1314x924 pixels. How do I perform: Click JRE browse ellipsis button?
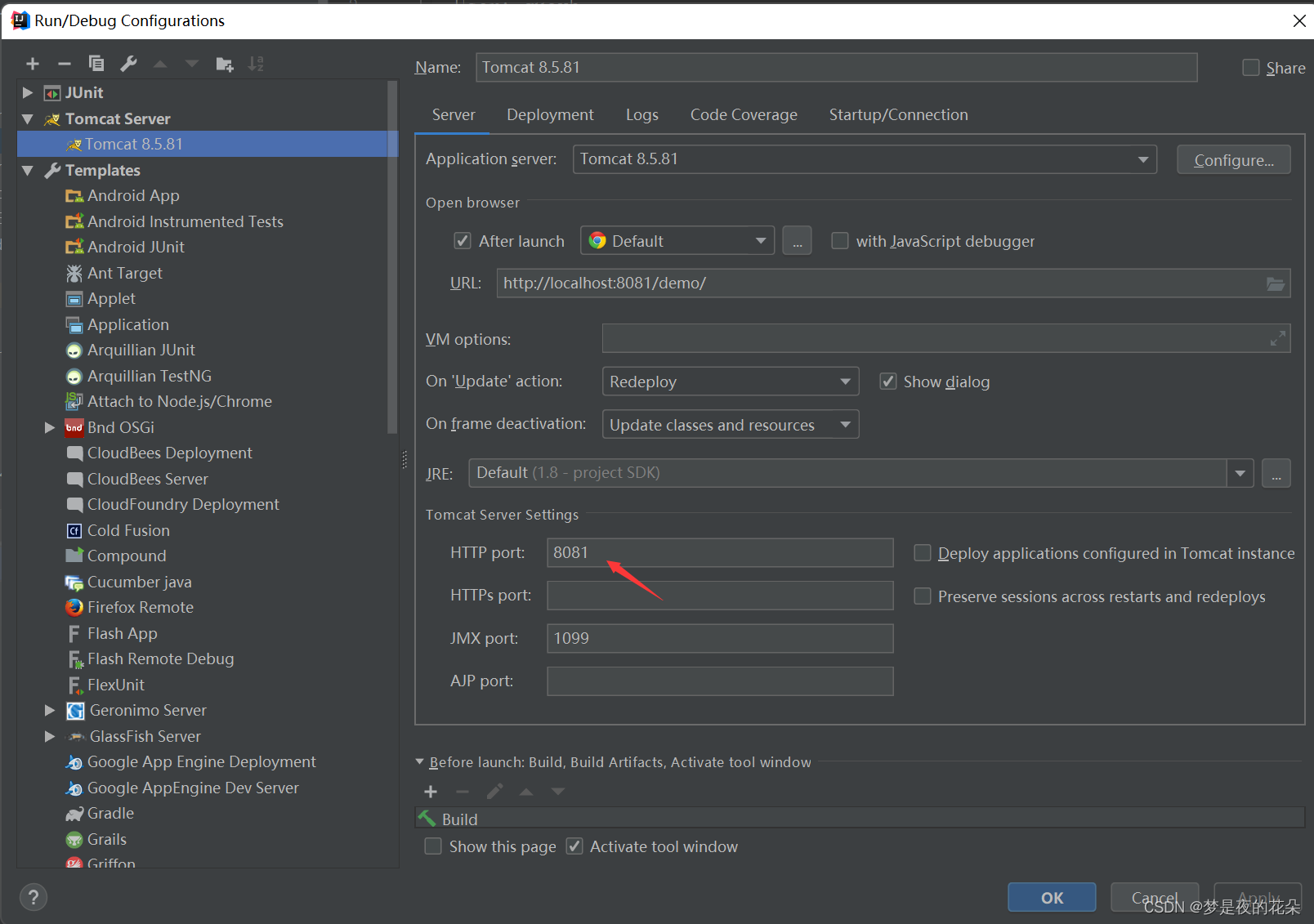click(1276, 473)
